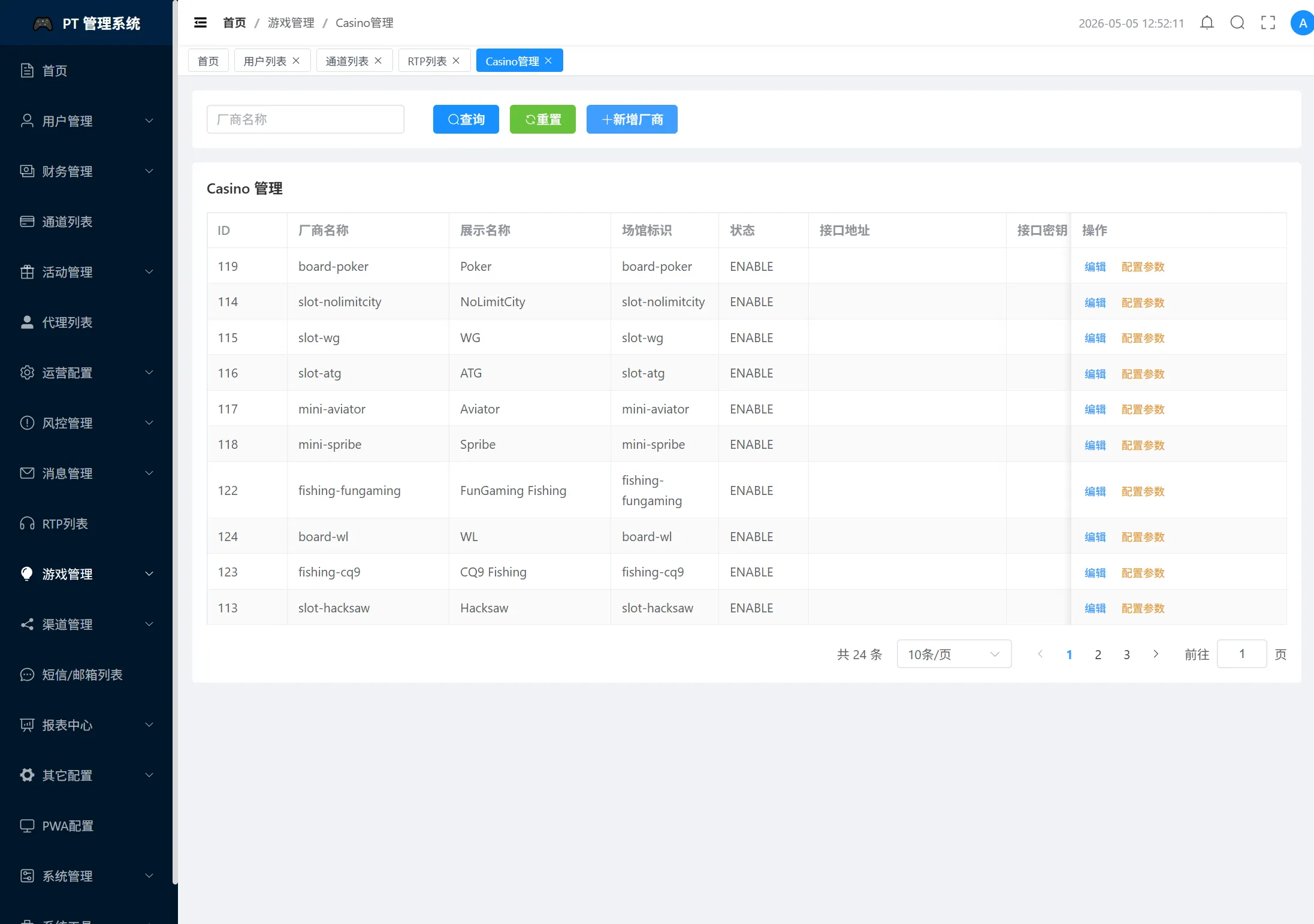Open 配置参数 for slot-nolimitcity row
Image resolution: width=1314 pixels, height=924 pixels.
[x=1143, y=303]
